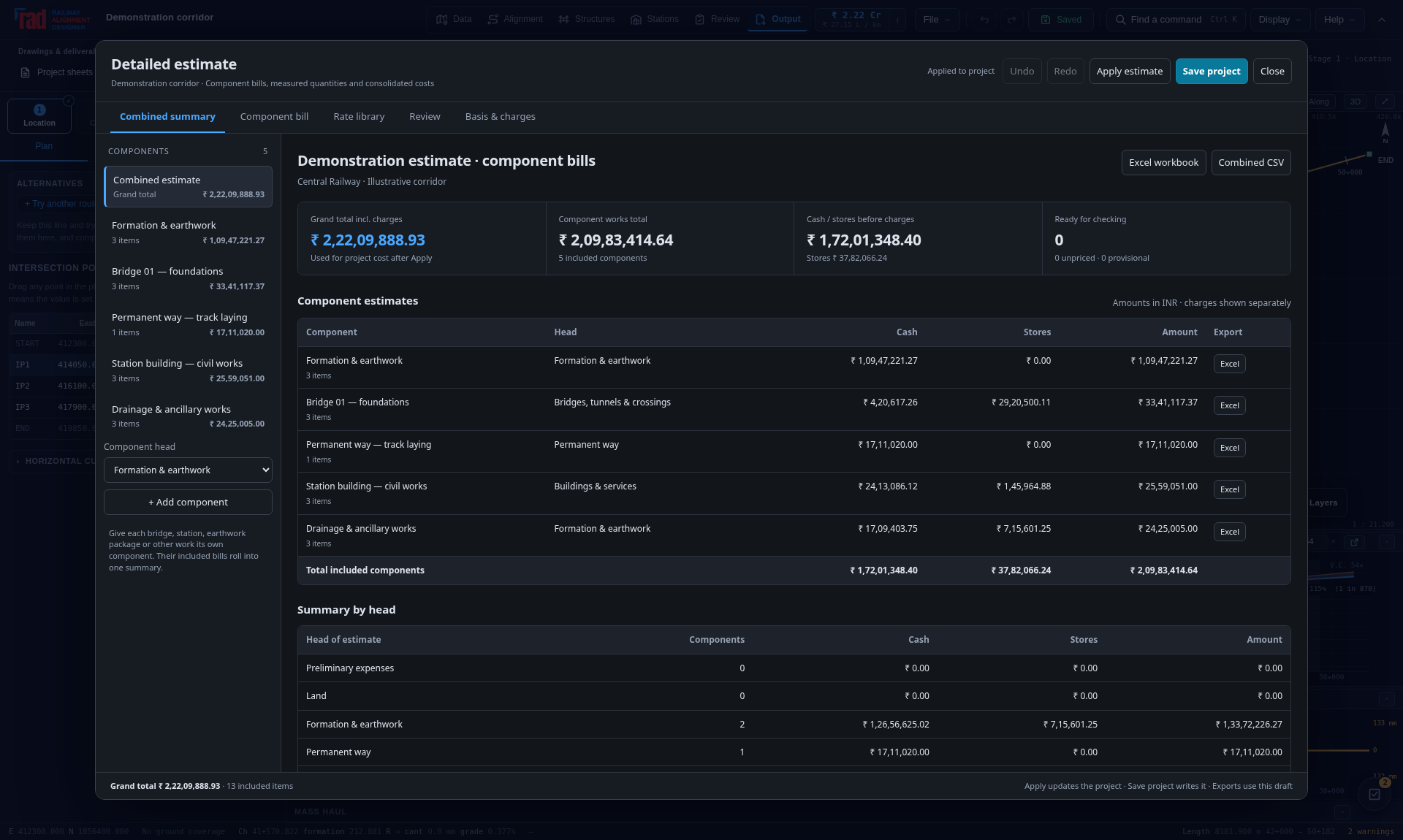Export Bridge 01 foundations row to Excel
Screen dimensions: 1403x840
[x=1229, y=406]
